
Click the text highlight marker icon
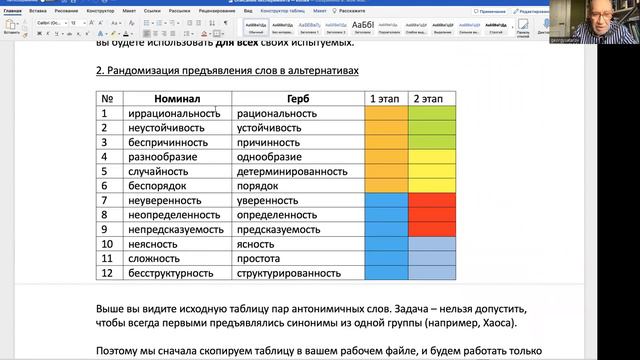(113, 33)
